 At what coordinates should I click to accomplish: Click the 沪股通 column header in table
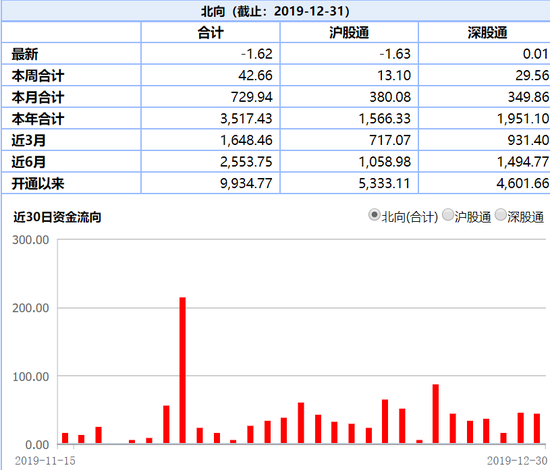coord(349,33)
